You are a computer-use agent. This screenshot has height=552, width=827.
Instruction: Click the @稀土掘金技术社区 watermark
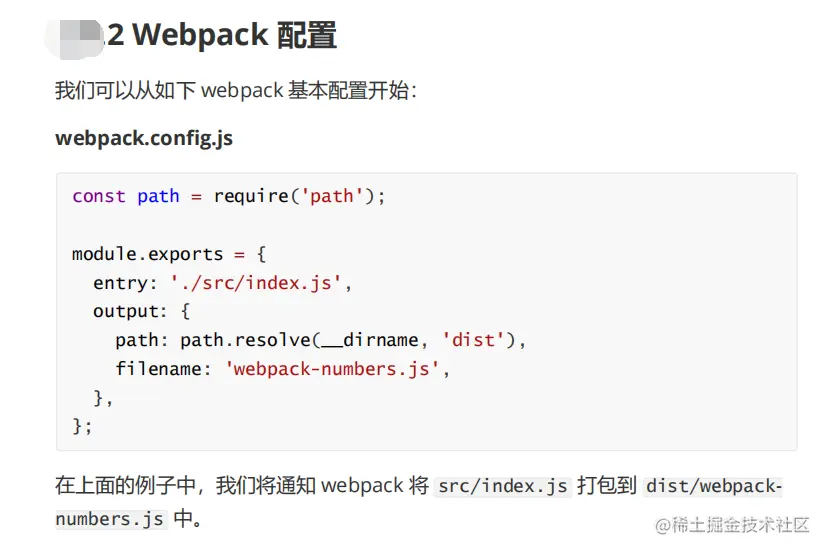[731, 525]
